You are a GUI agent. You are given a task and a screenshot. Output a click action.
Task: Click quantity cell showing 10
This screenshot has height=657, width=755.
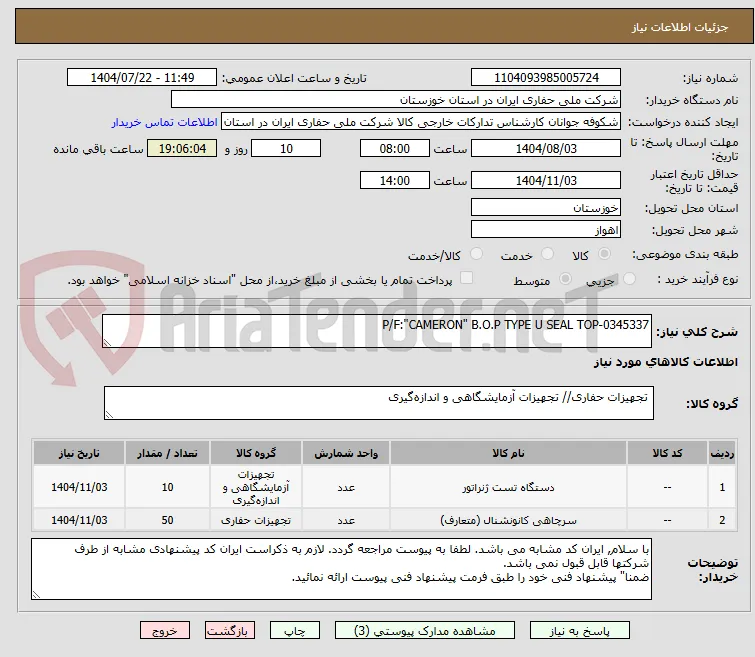coord(167,487)
